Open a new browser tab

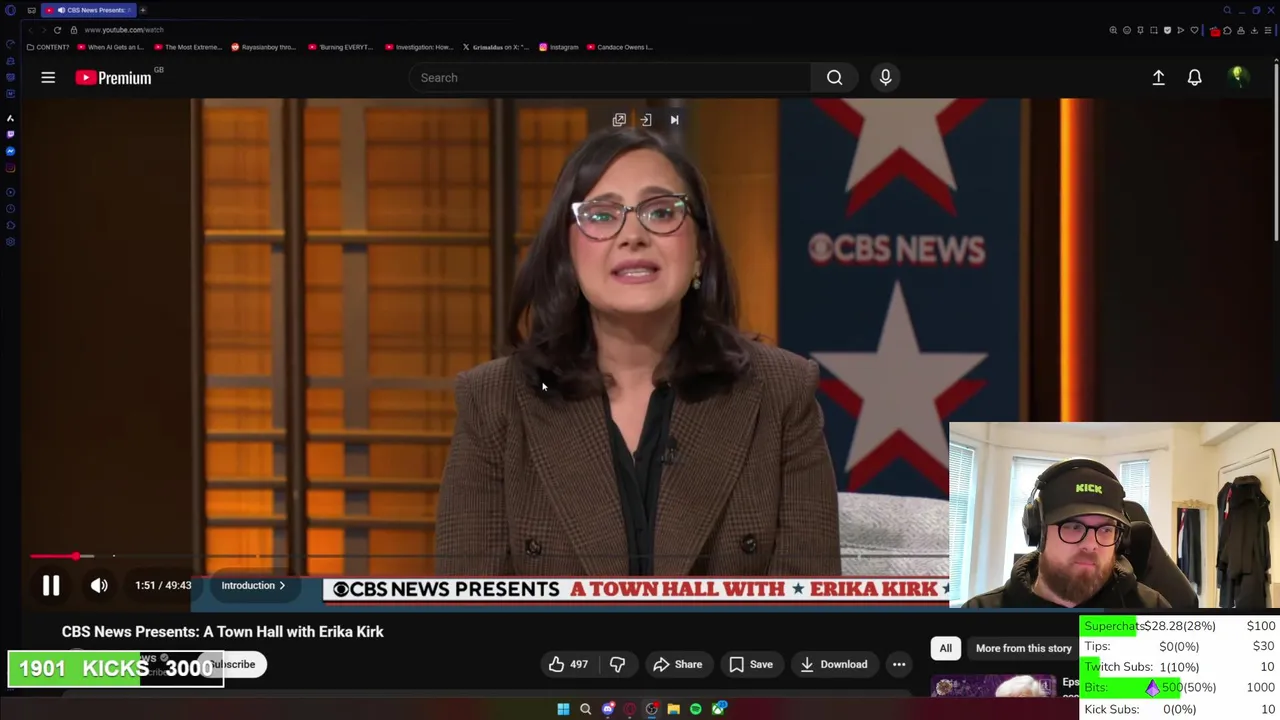(142, 10)
